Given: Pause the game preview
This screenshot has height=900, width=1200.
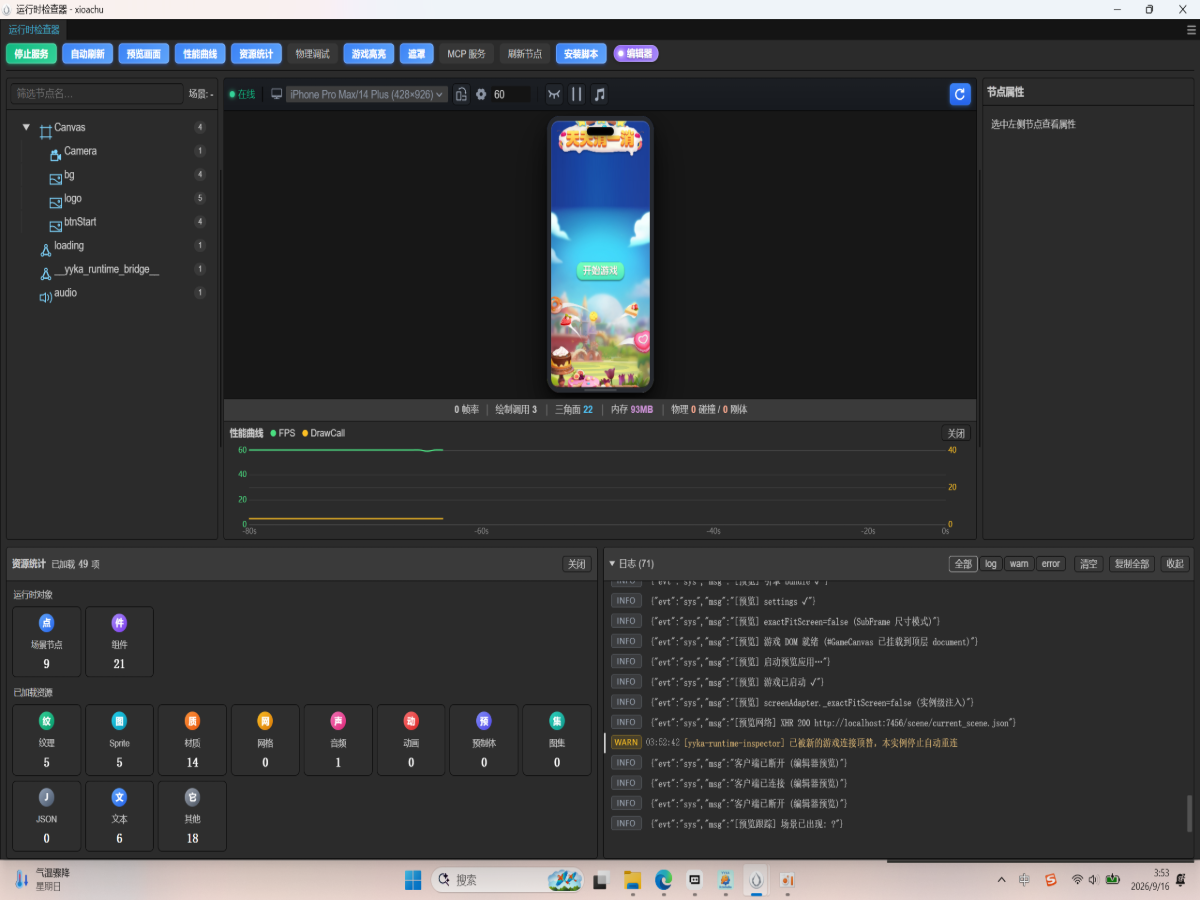Looking at the screenshot, I should pyautogui.click(x=577, y=94).
